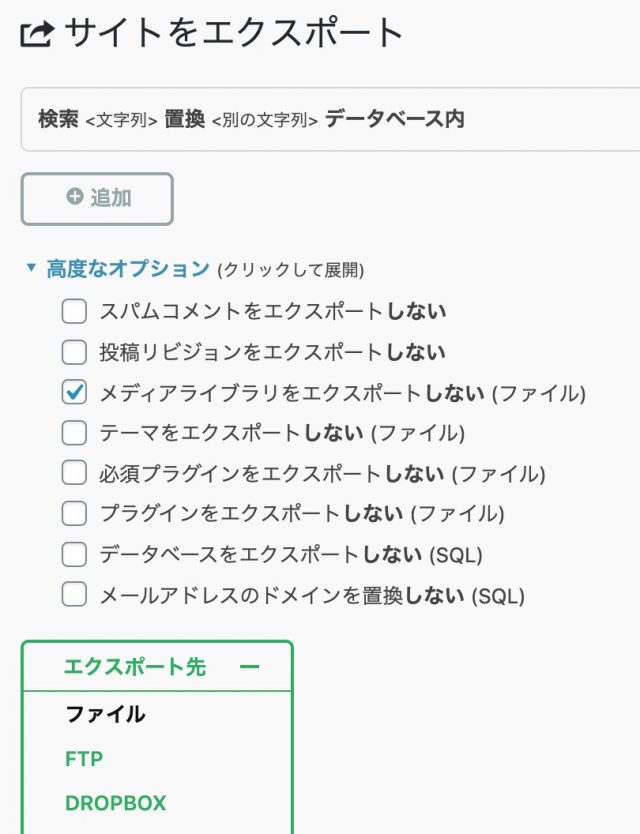Enable メールアドレスのドメインを置換しない checkbox
640x834 pixels.
click(x=74, y=595)
